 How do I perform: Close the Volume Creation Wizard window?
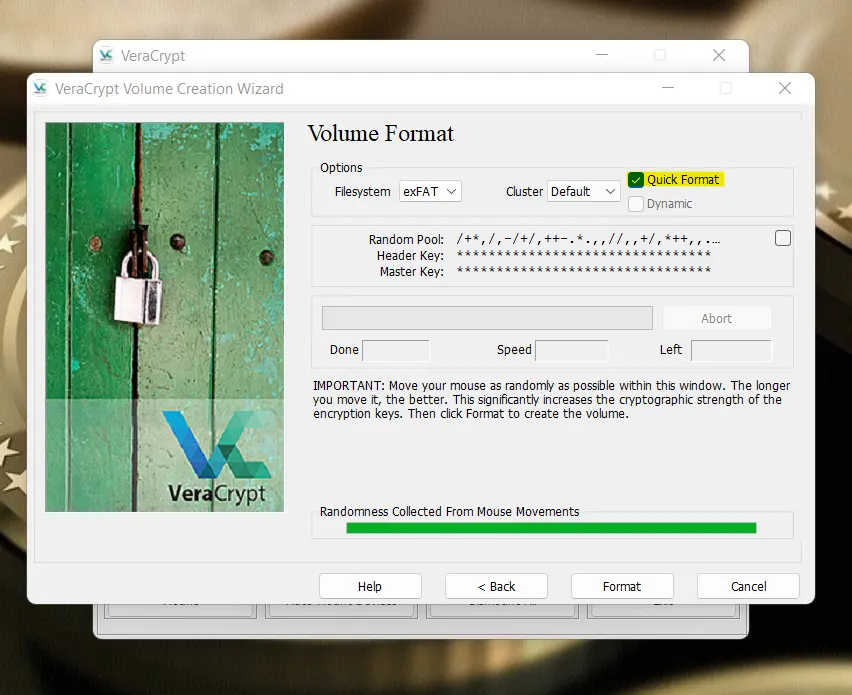[x=785, y=88]
